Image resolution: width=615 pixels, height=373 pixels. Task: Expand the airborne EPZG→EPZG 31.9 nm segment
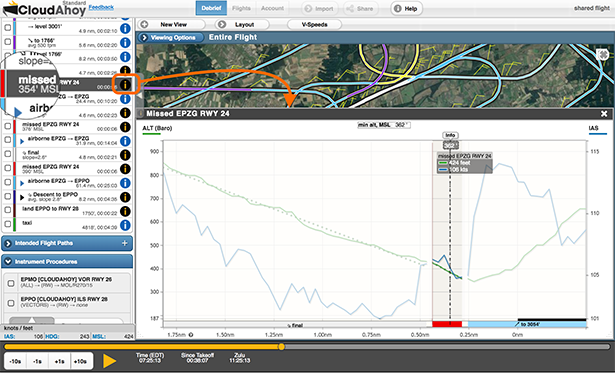[22, 141]
